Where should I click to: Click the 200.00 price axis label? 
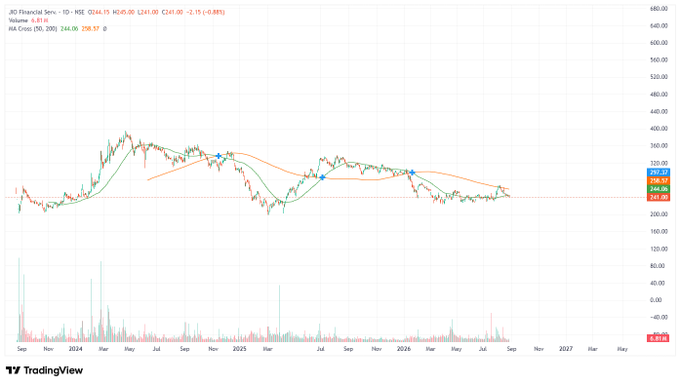(659, 215)
